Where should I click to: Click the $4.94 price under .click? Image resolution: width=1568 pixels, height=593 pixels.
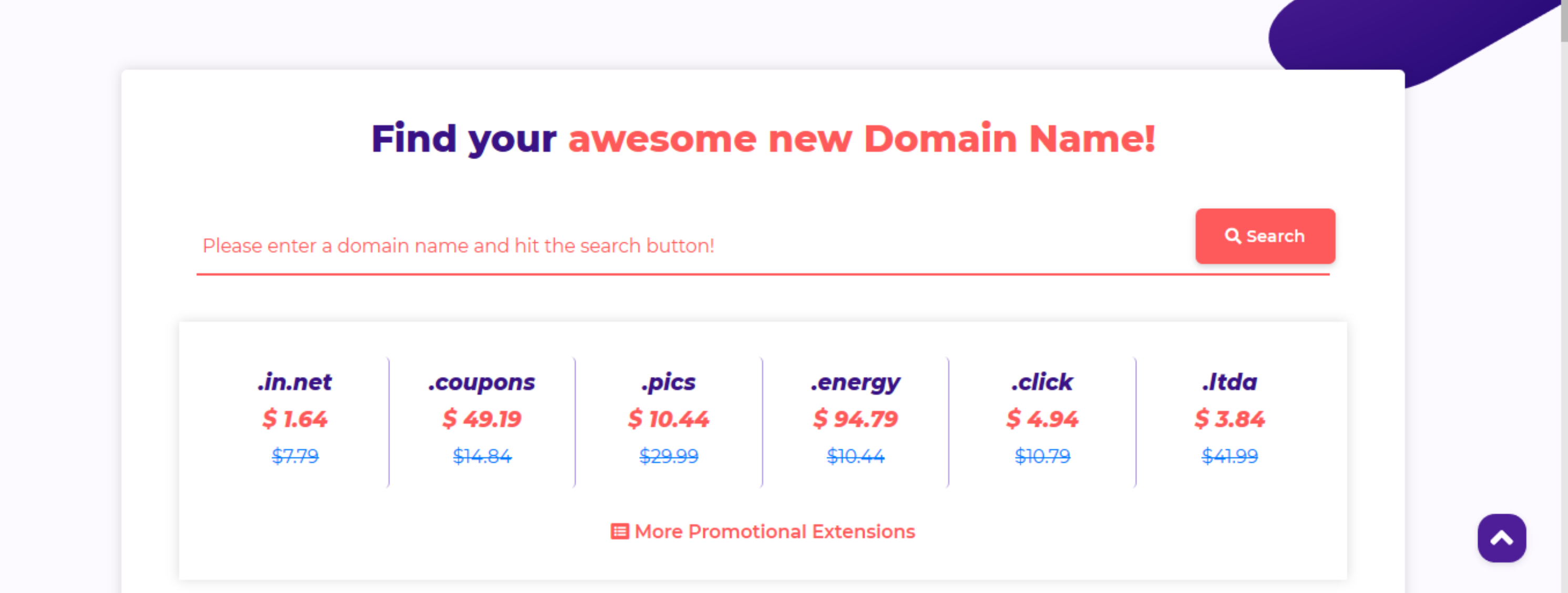coord(1043,419)
